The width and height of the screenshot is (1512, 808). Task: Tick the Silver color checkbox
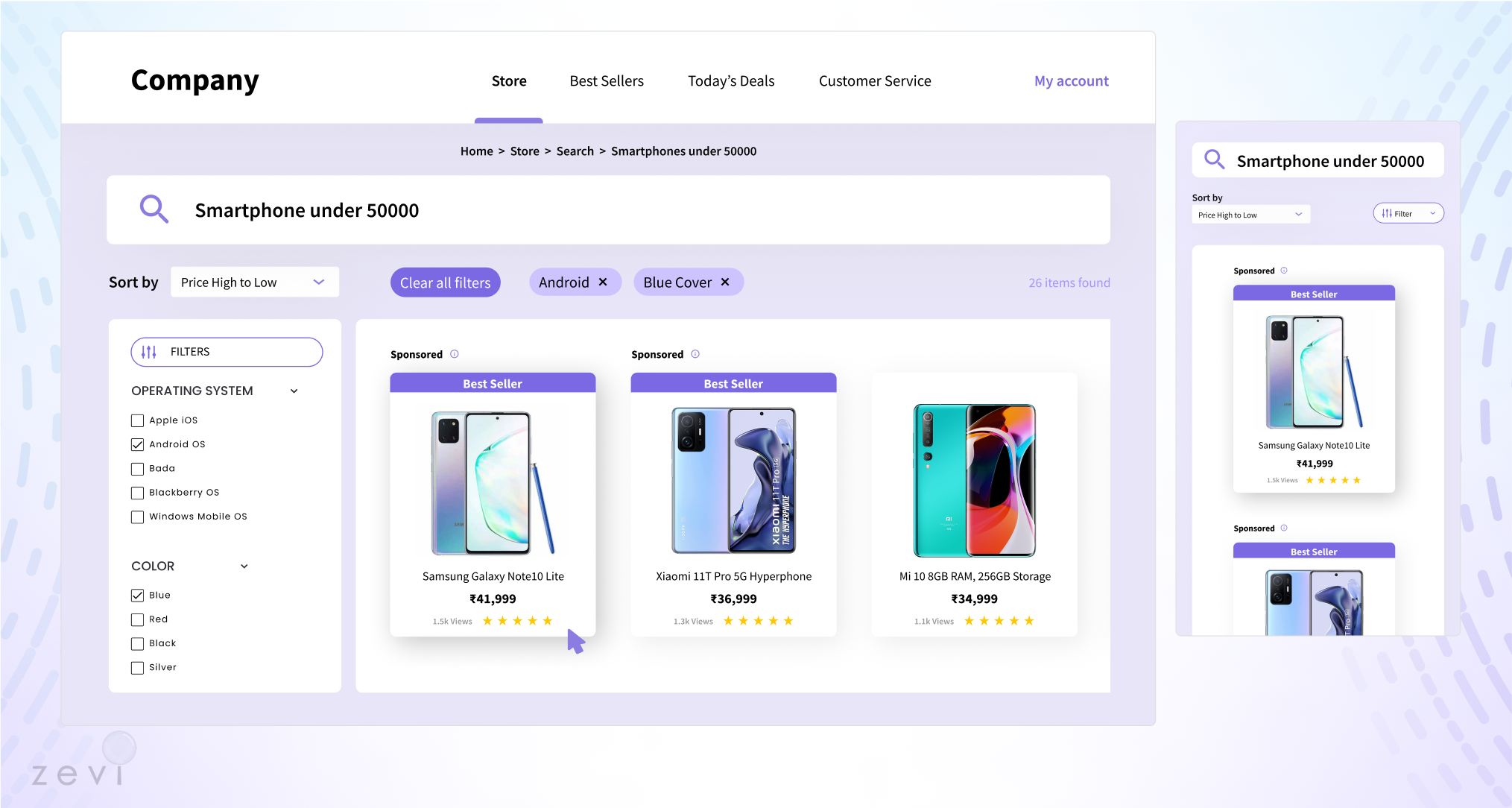click(x=137, y=668)
